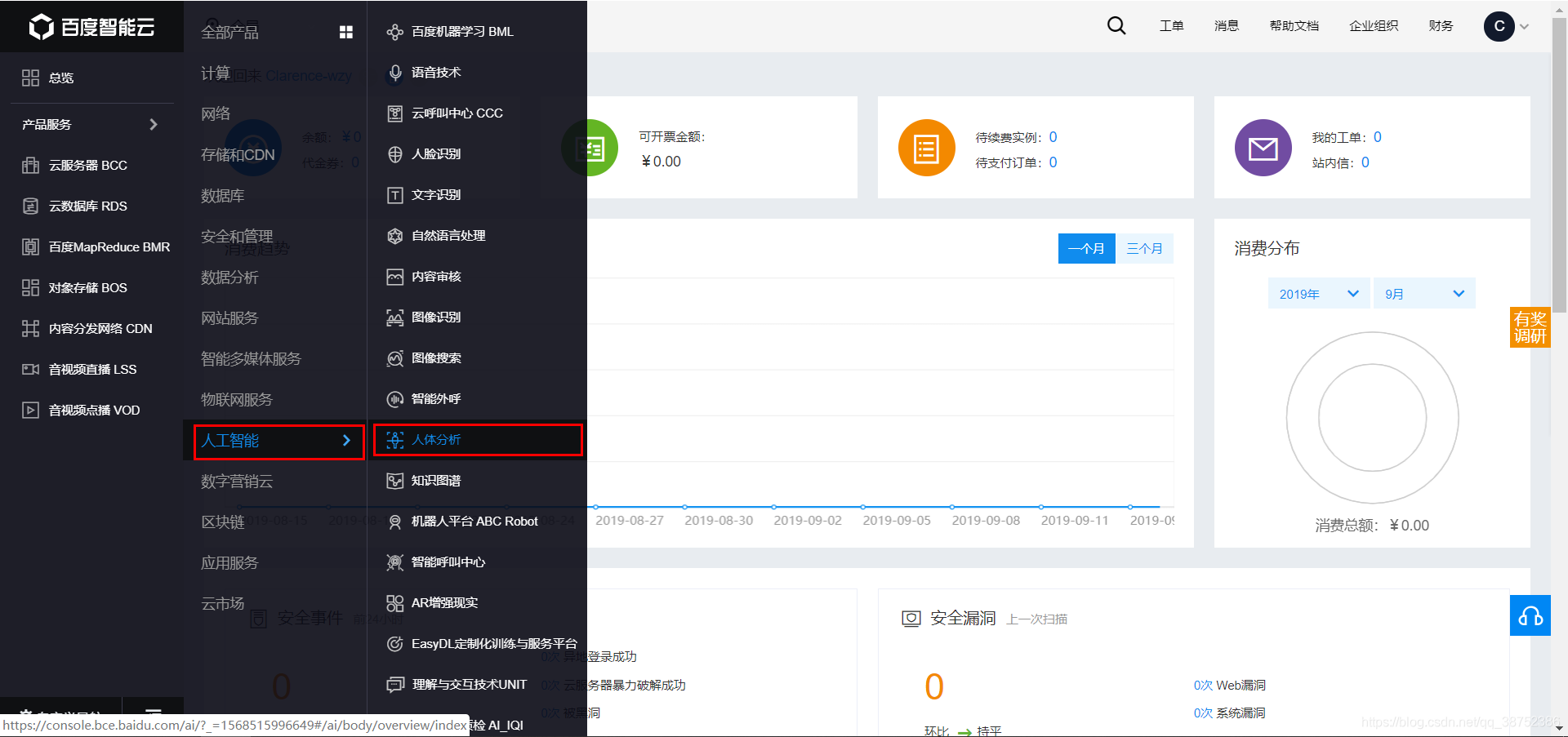Open 财务 finance link
1568x737 pixels.
(x=1441, y=26)
